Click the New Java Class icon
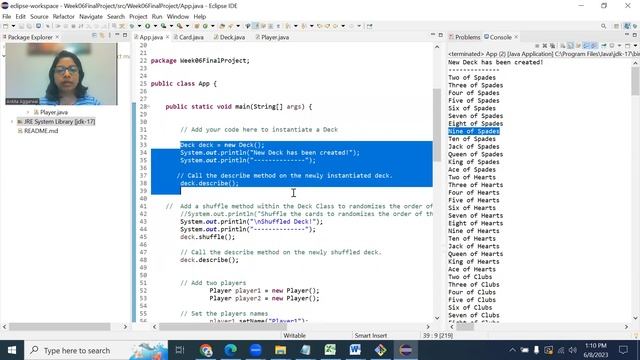This screenshot has width=640, height=360. point(205,26)
